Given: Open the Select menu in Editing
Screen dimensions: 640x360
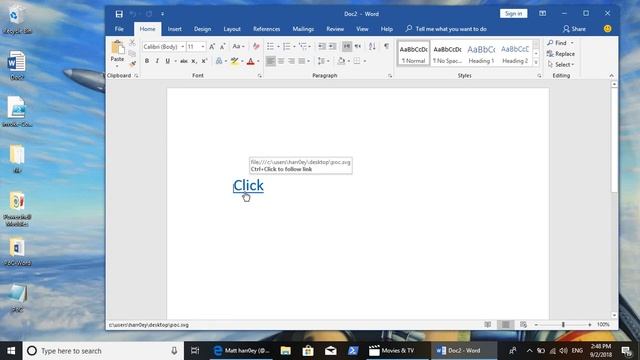Looking at the screenshot, I should (561, 64).
